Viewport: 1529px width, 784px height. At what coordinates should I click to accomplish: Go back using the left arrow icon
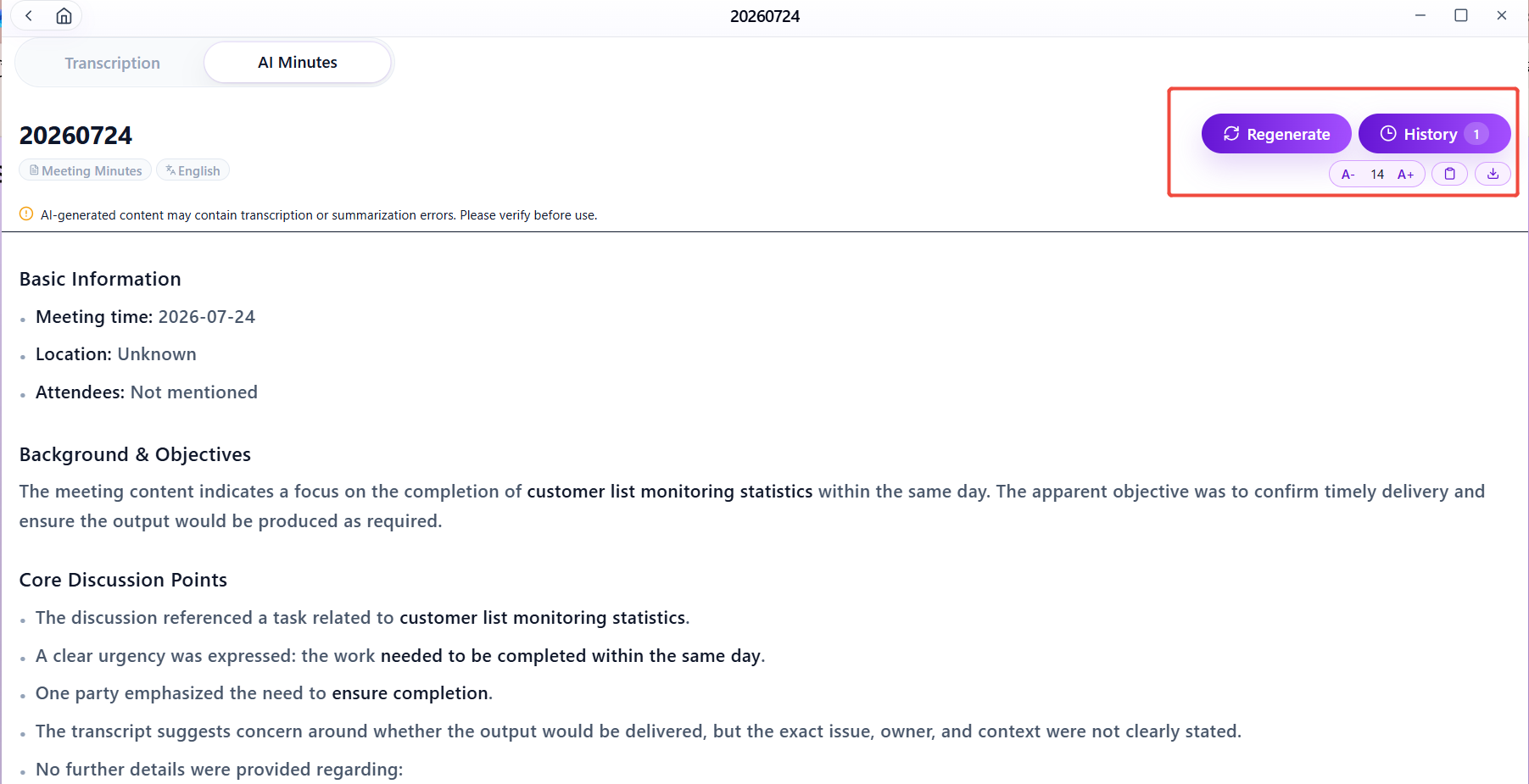point(29,16)
